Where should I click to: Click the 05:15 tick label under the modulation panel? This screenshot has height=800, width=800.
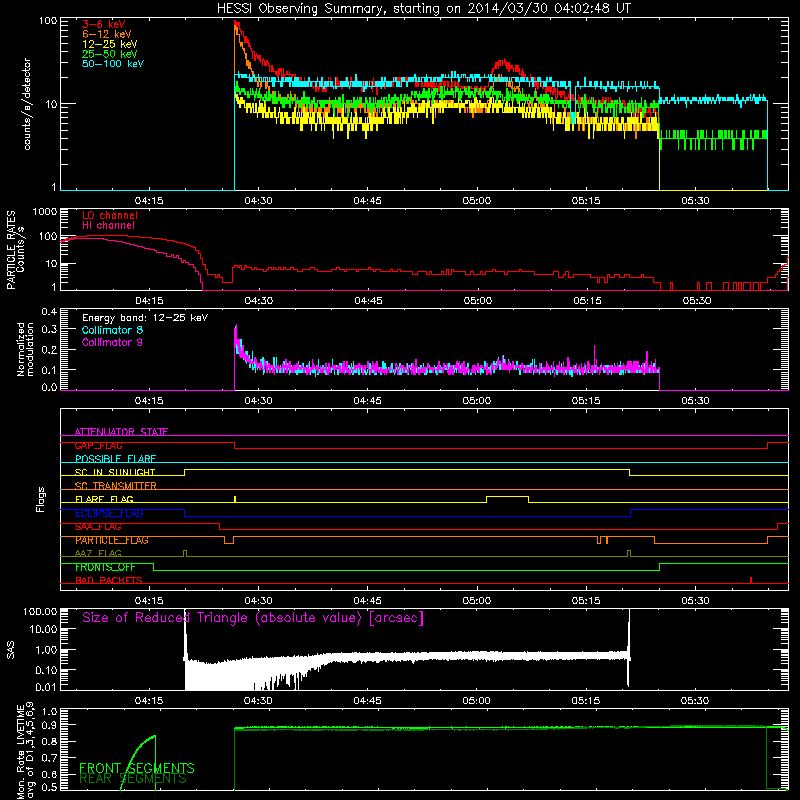coord(586,401)
